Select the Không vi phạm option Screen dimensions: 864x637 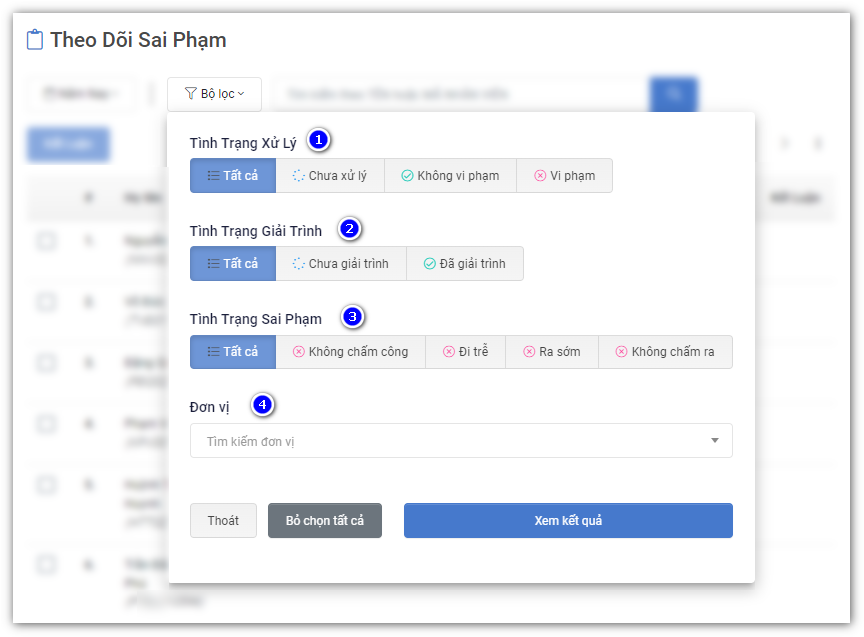[450, 176]
